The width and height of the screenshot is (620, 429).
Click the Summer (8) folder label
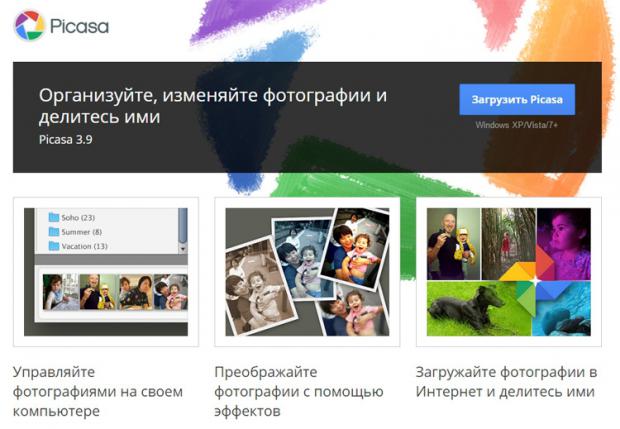pos(81,232)
